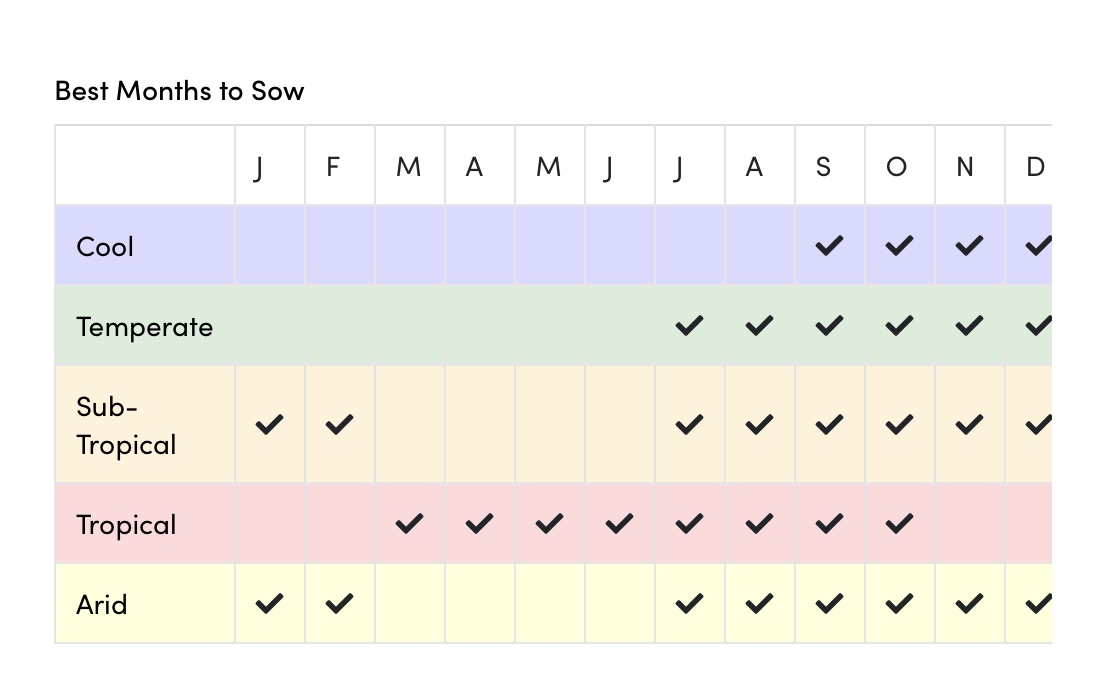
Task: Click the S month column header
Action: (x=823, y=167)
